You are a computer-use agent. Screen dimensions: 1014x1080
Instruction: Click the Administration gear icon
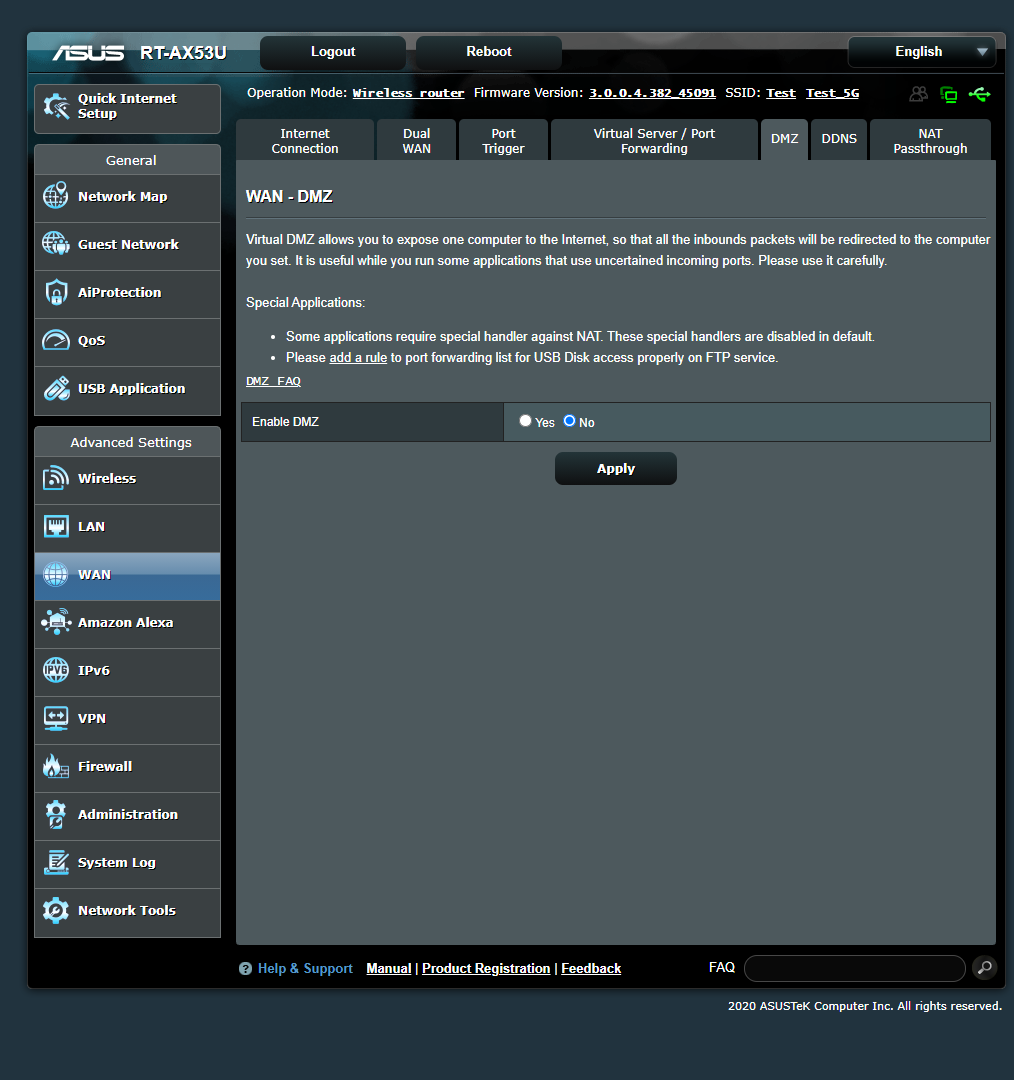tap(56, 814)
